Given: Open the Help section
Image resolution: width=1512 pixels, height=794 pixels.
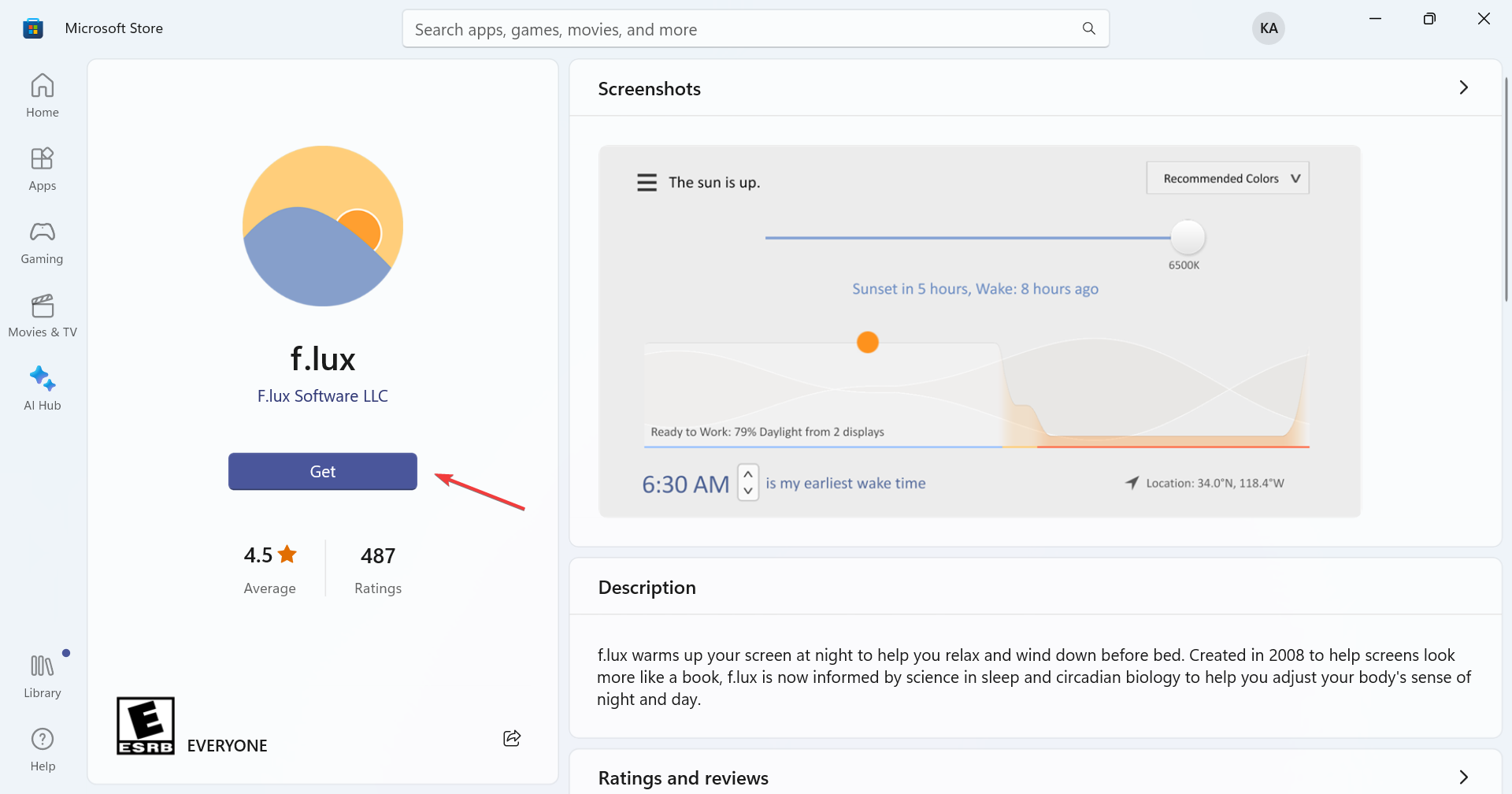Looking at the screenshot, I should (x=42, y=747).
